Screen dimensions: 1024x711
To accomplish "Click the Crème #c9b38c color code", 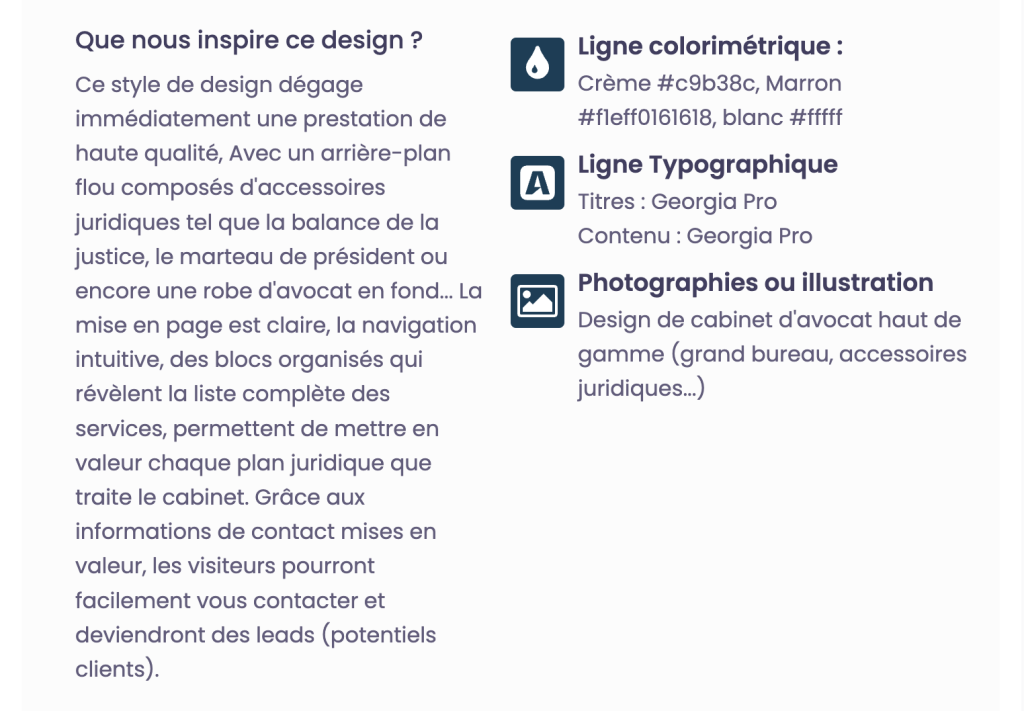I will (x=667, y=84).
